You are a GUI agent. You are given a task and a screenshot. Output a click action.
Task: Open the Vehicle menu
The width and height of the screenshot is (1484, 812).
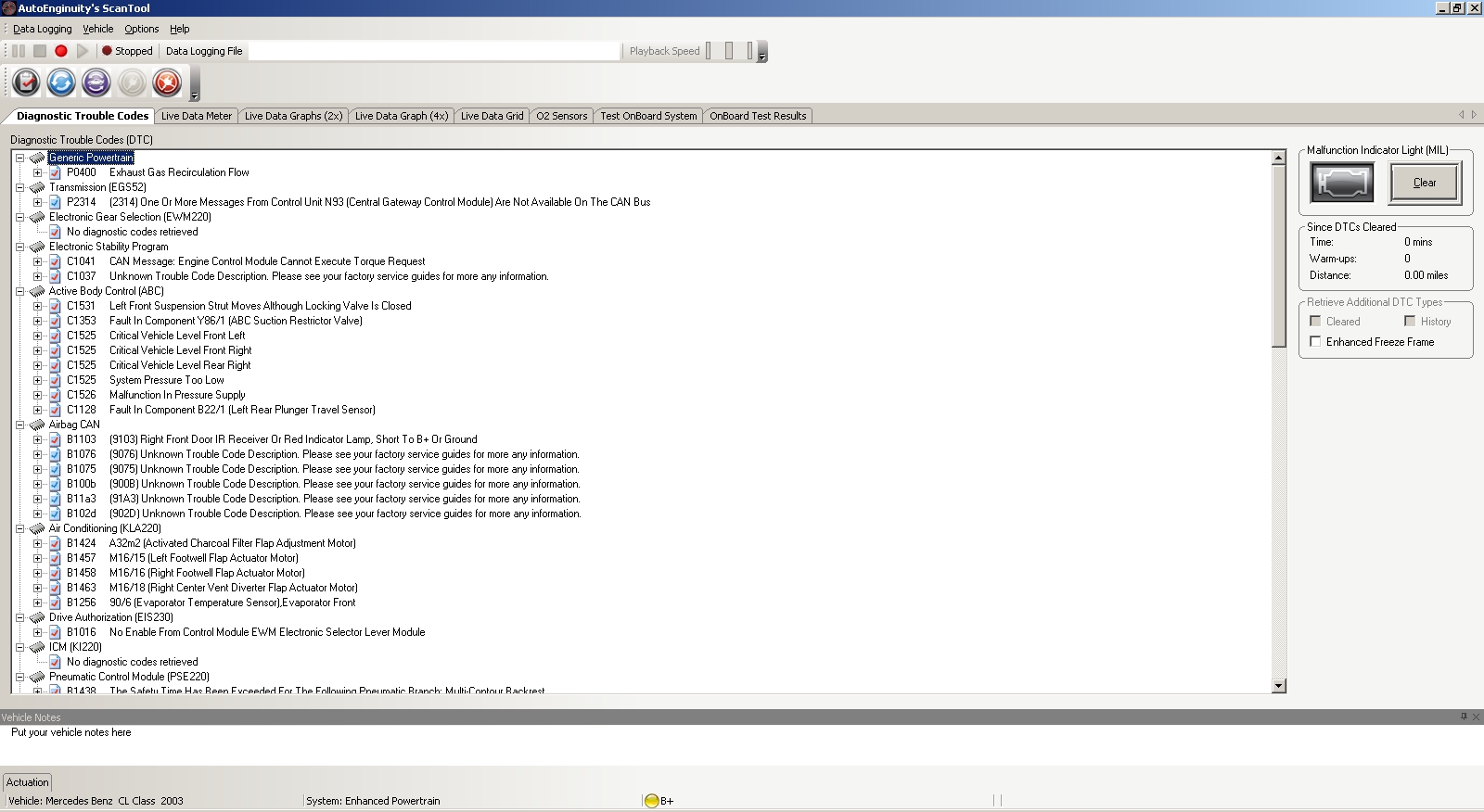[97, 29]
